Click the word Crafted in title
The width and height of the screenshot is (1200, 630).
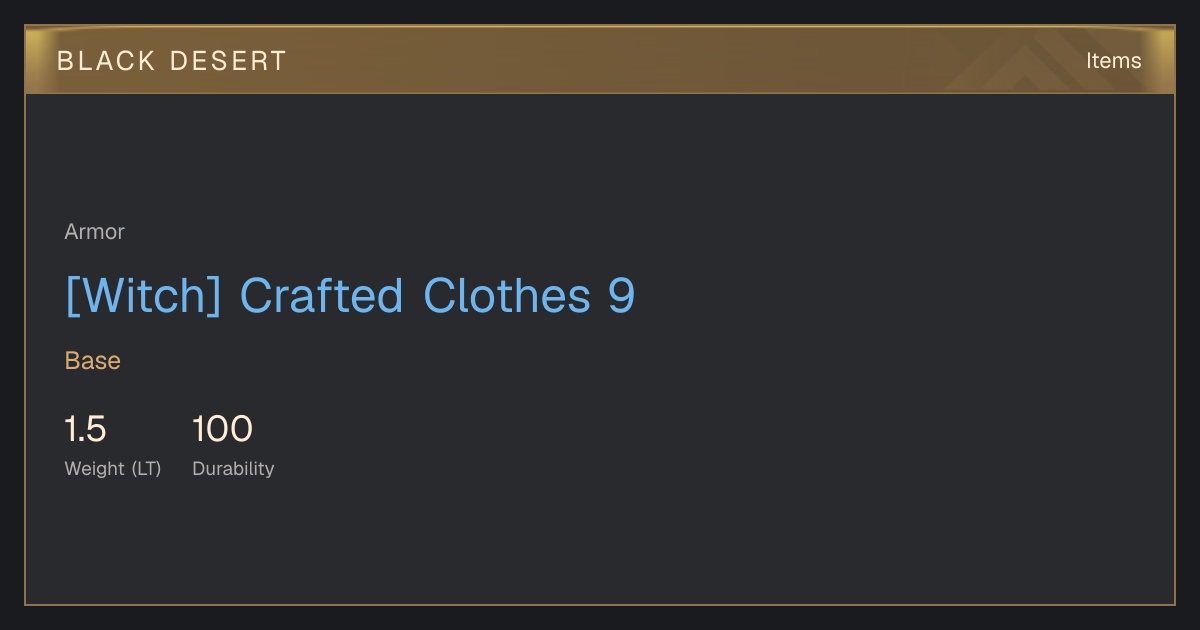(x=322, y=296)
